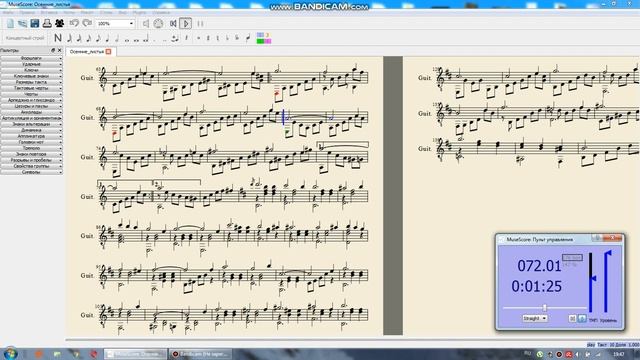Select the eighth note duration
The width and height of the screenshot is (640, 360).
coord(98,38)
